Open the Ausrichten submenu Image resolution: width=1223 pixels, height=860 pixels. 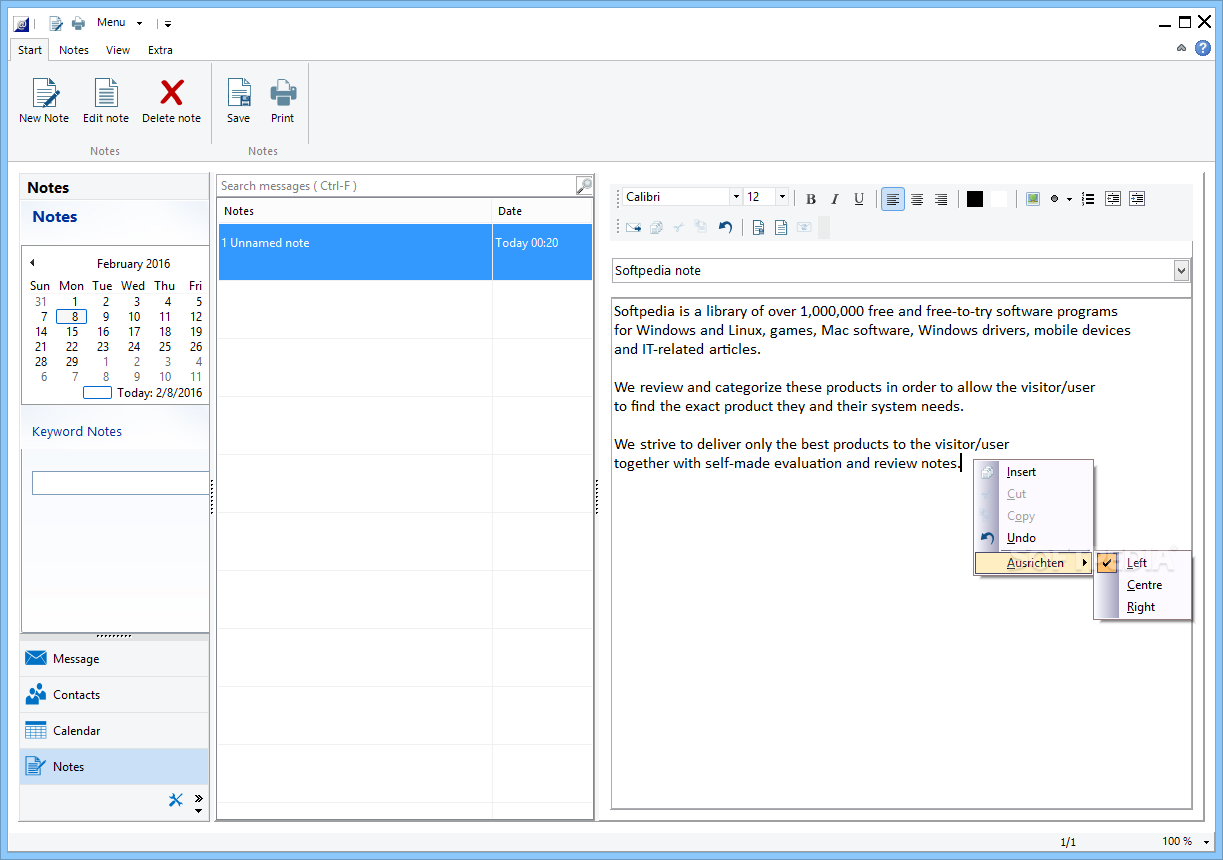(1034, 563)
